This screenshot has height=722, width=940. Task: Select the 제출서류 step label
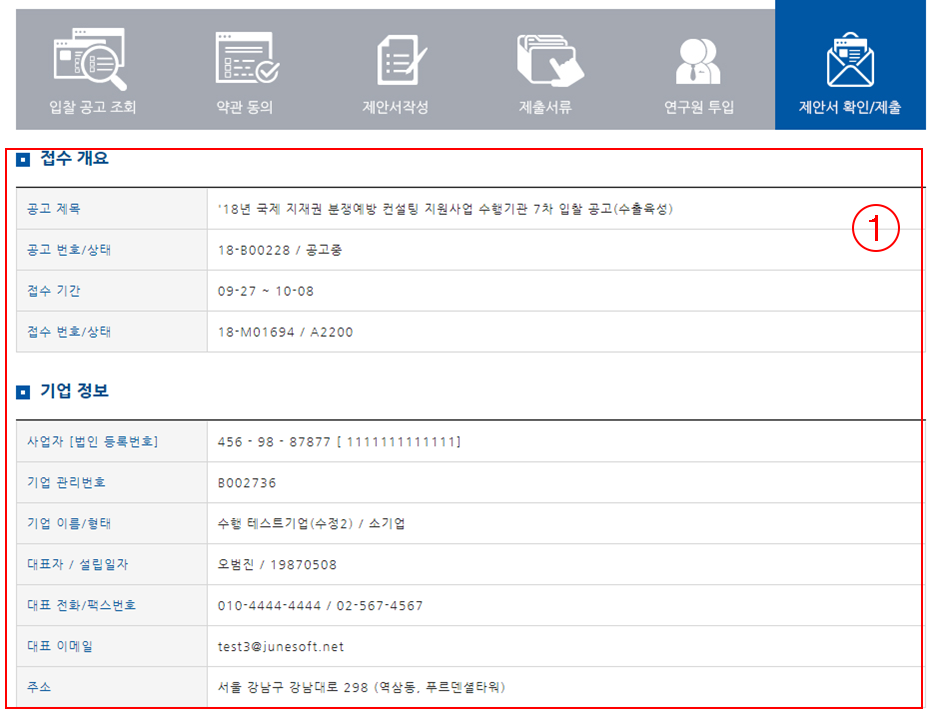point(546,107)
